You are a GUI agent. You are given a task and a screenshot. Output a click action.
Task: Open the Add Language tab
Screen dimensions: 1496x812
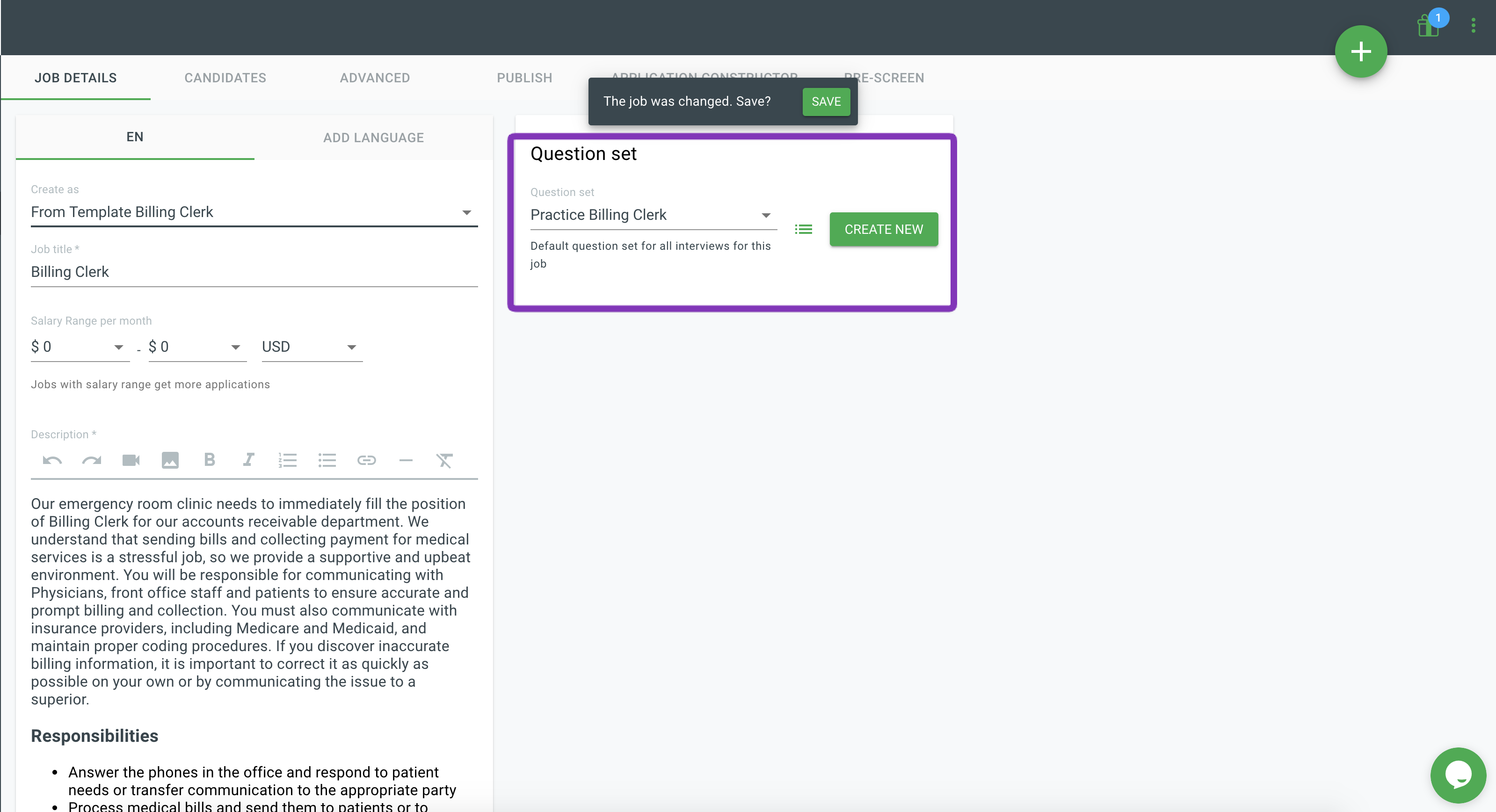pyautogui.click(x=373, y=138)
